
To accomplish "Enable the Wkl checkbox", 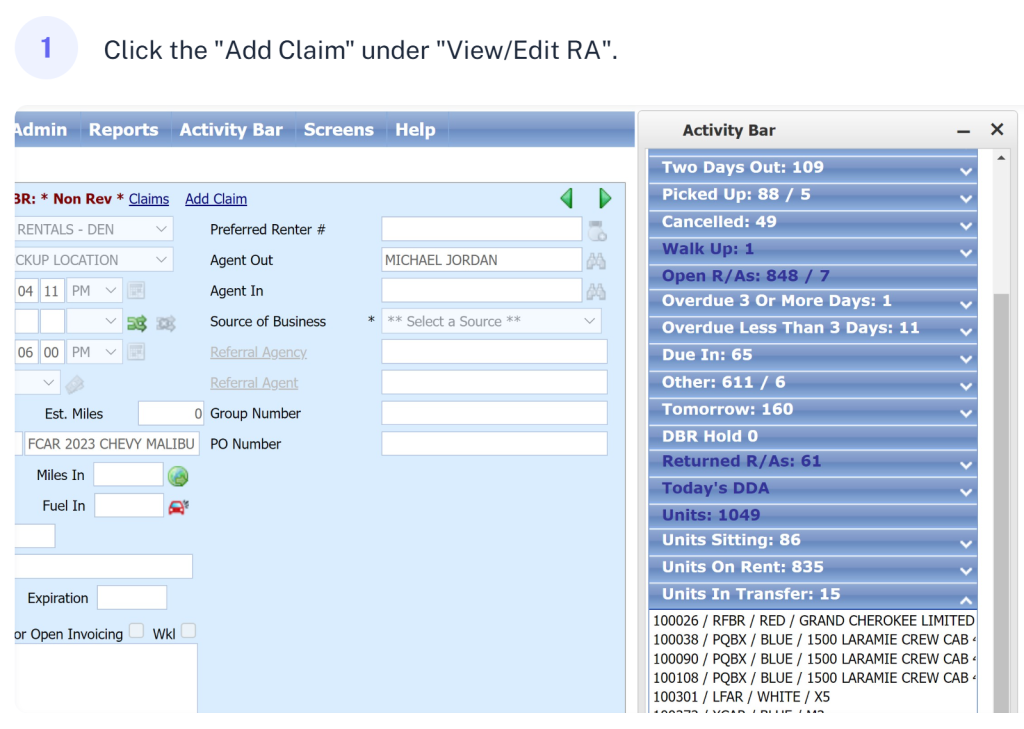I will tap(188, 631).
